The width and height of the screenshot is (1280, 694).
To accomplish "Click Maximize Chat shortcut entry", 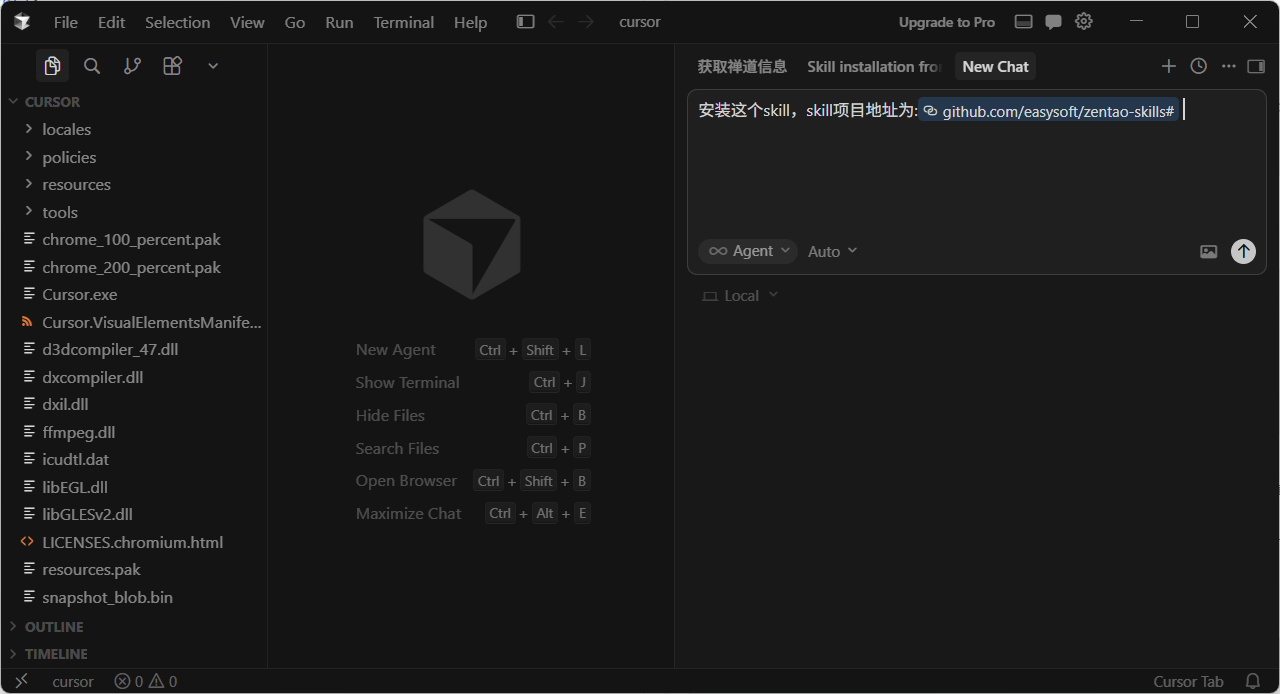I will 473,514.
